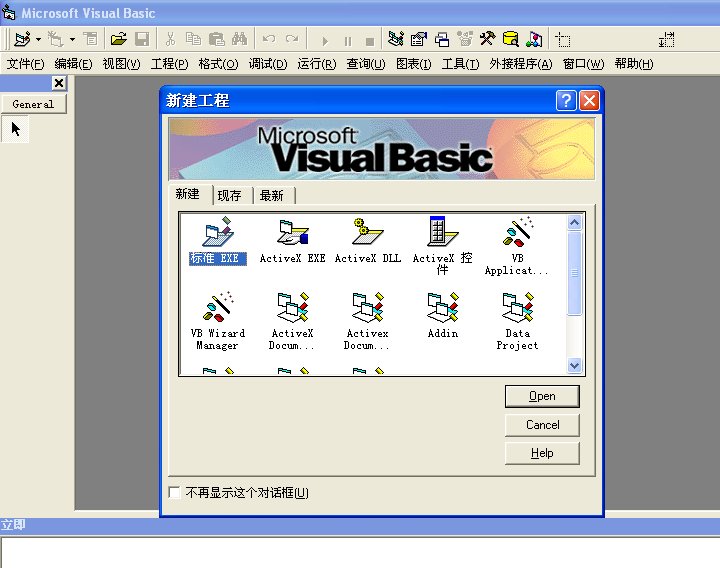
Task: Open the Form Layout Window icon
Action: point(442,39)
